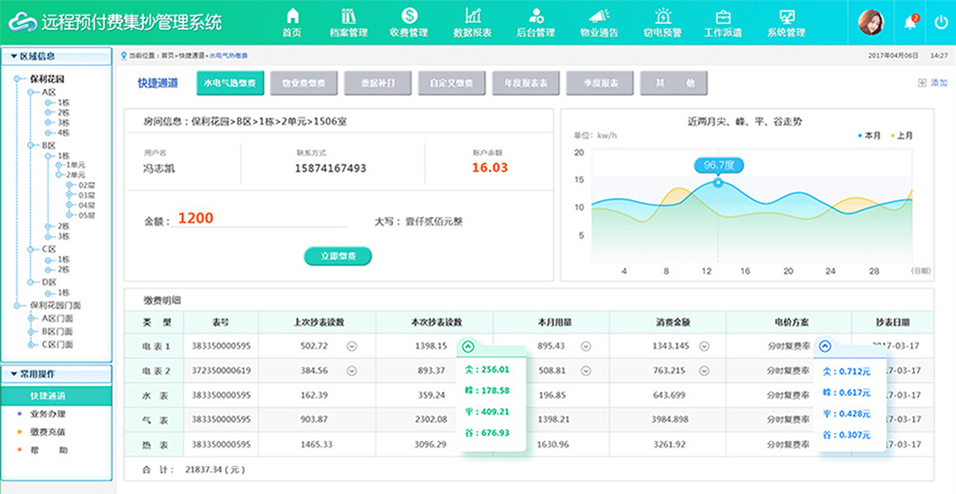Screen dimensions: 956x494
Task: Open the 首页 home icon
Action: (x=292, y=17)
